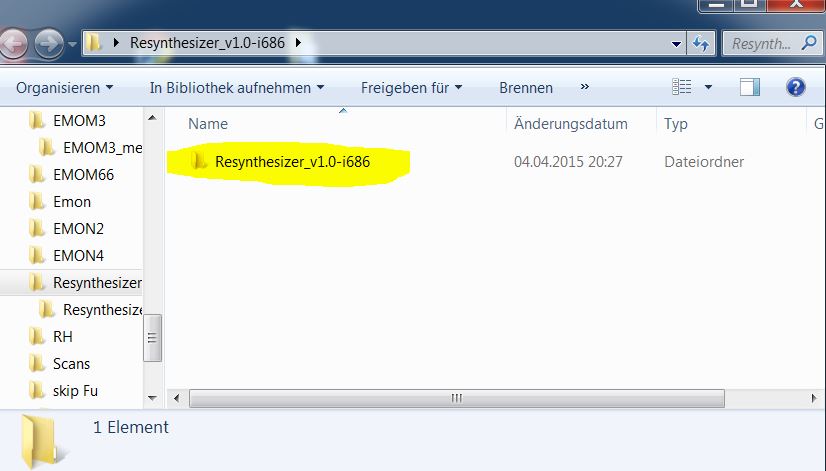The height and width of the screenshot is (471, 826).
Task: Select Scans folder in the tree
Action: [71, 364]
